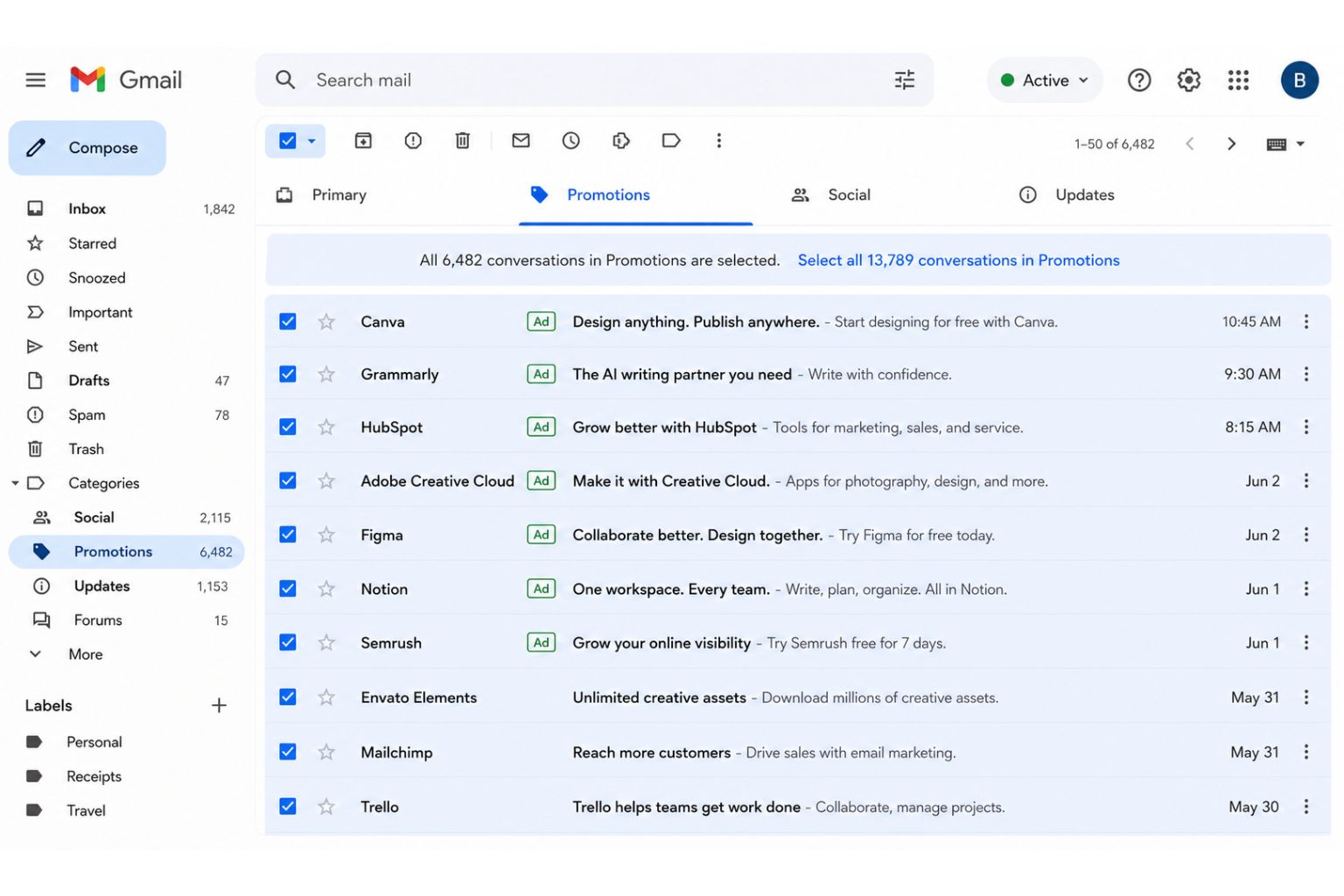Star the Figma conversation
The width and height of the screenshot is (1344, 896).
(326, 535)
